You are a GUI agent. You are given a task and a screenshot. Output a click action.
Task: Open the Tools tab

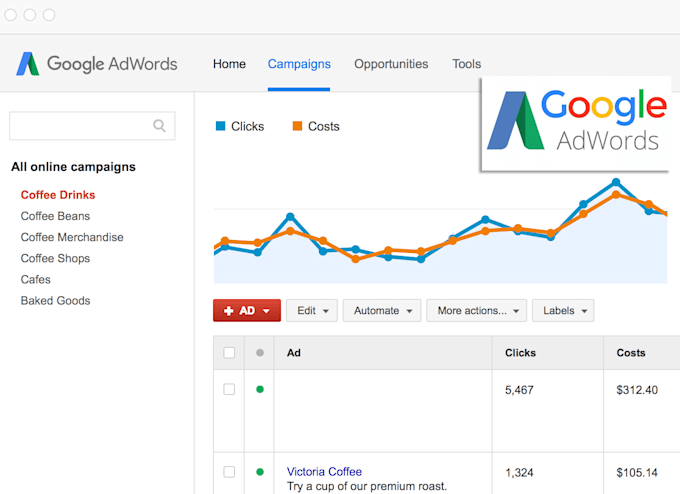[467, 64]
